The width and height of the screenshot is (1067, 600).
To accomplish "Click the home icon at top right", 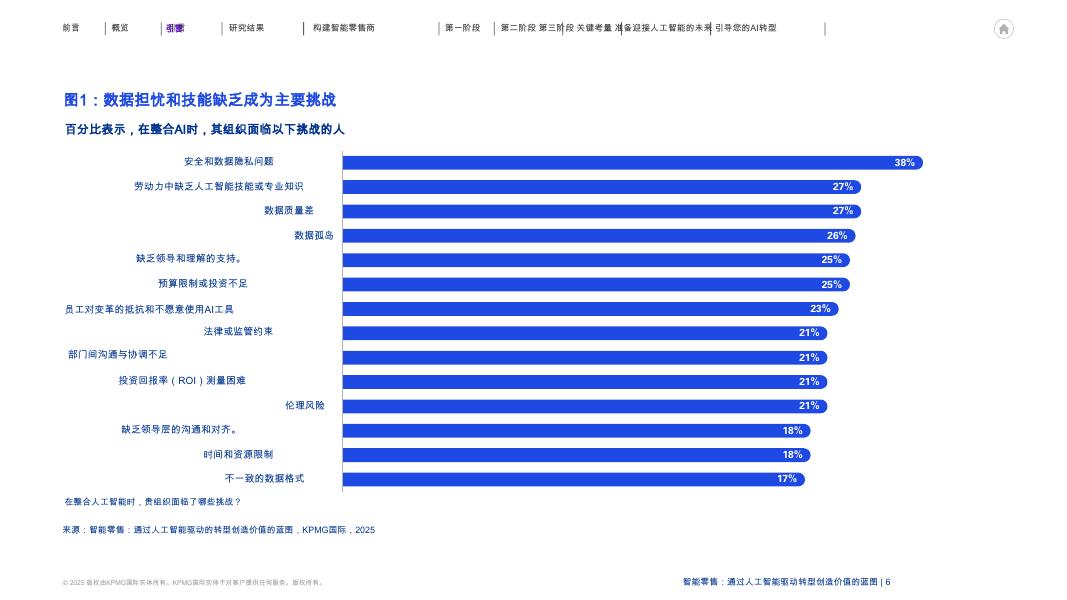I will click(x=1003, y=29).
